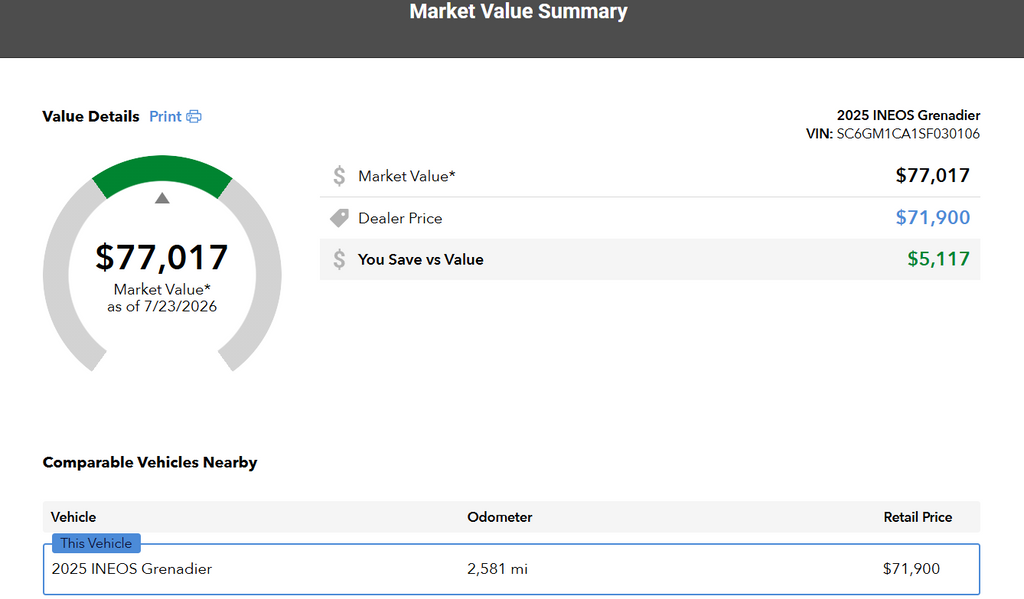Click the $5,117 savings amount
This screenshot has width=1024, height=599.
[x=938, y=259]
